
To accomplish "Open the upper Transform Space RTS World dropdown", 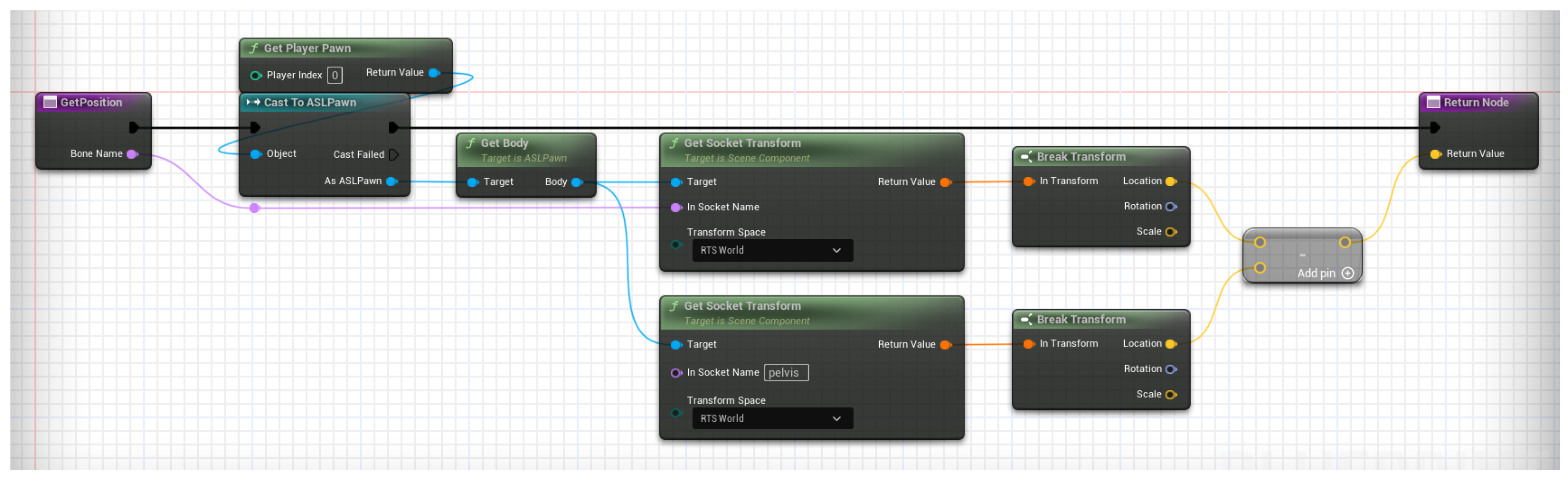I will [x=772, y=251].
